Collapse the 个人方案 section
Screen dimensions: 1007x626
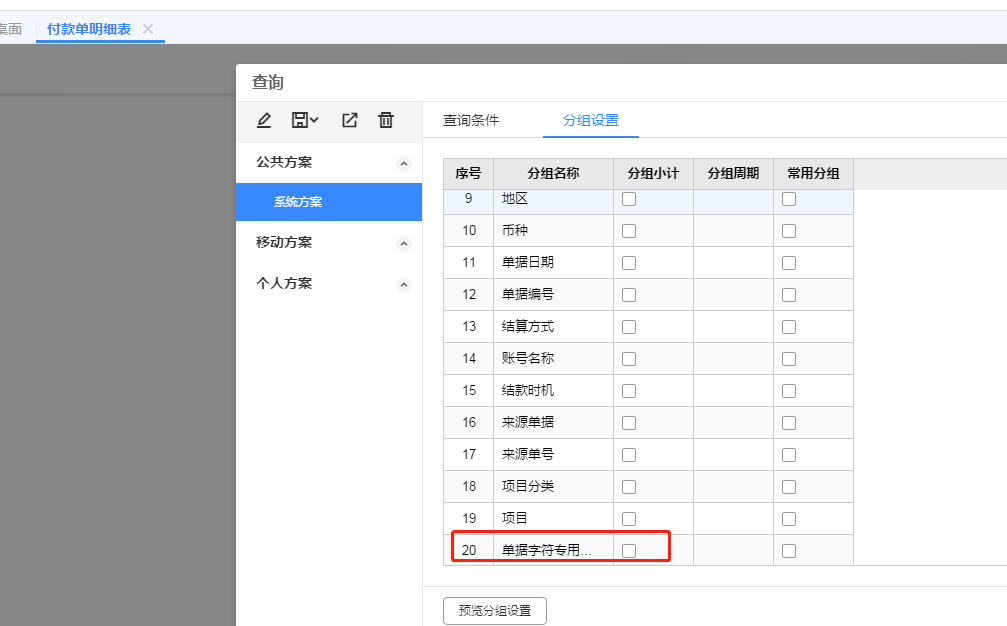click(x=403, y=284)
